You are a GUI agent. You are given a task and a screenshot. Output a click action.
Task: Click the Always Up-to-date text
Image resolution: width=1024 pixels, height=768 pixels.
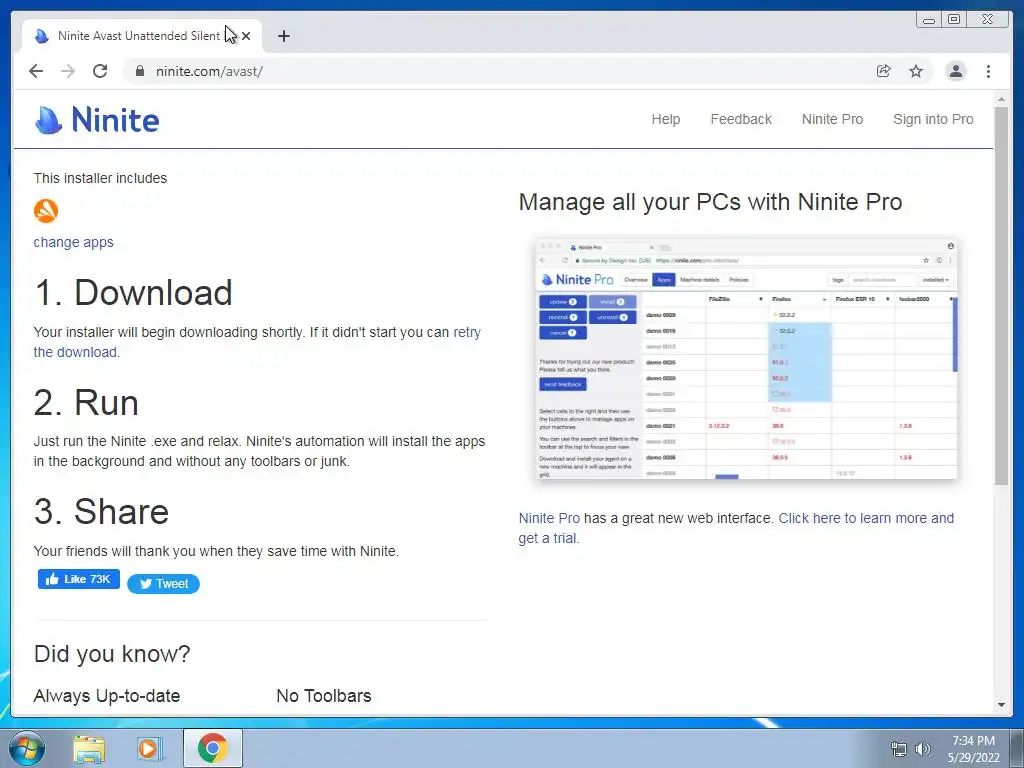(x=106, y=696)
